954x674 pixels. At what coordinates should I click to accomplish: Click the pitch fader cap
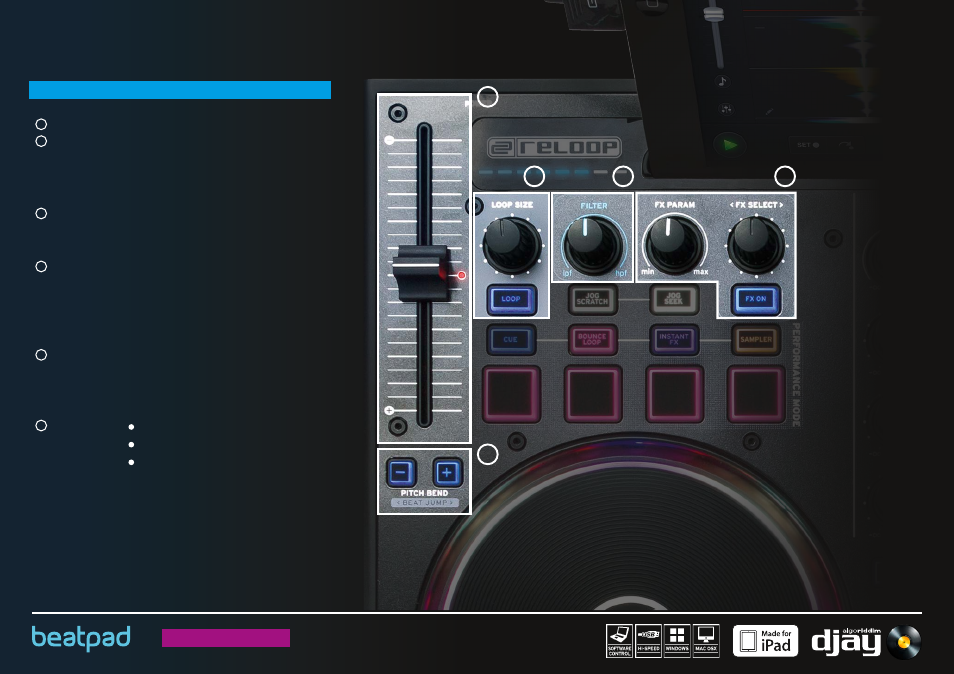[422, 273]
